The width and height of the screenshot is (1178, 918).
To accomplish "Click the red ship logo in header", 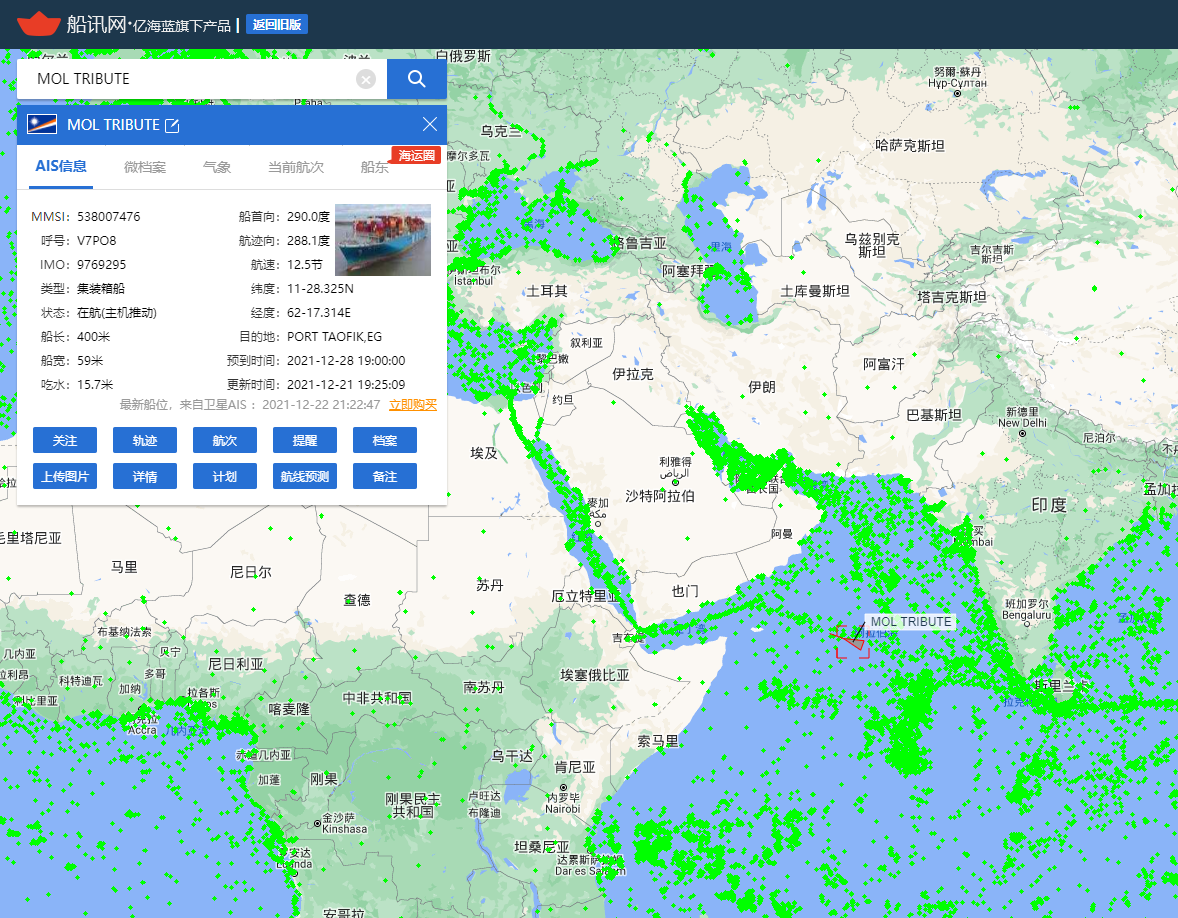I will [39, 23].
